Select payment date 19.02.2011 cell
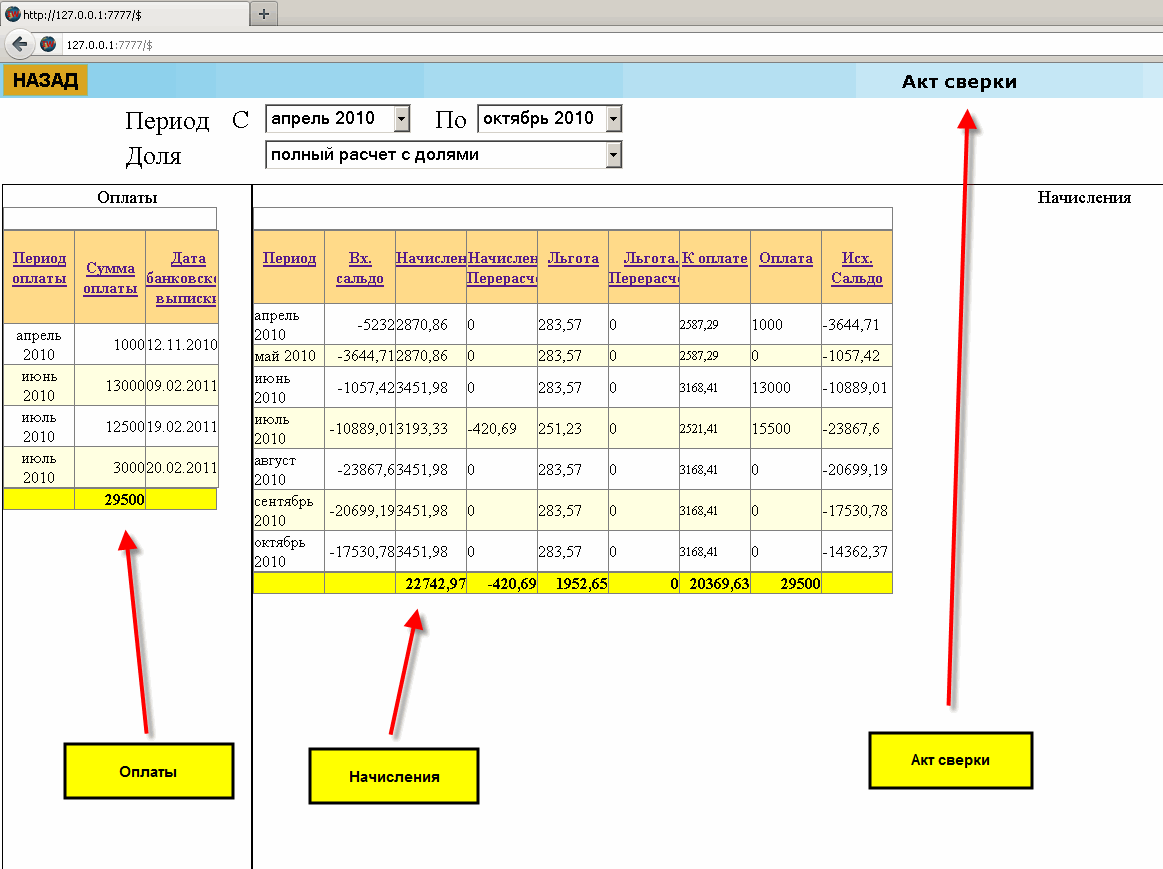1163x869 pixels. click(x=182, y=426)
